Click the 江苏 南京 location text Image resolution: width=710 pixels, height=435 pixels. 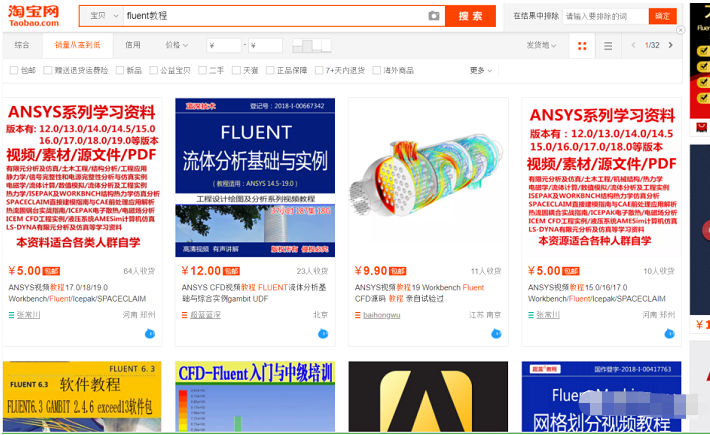485,315
